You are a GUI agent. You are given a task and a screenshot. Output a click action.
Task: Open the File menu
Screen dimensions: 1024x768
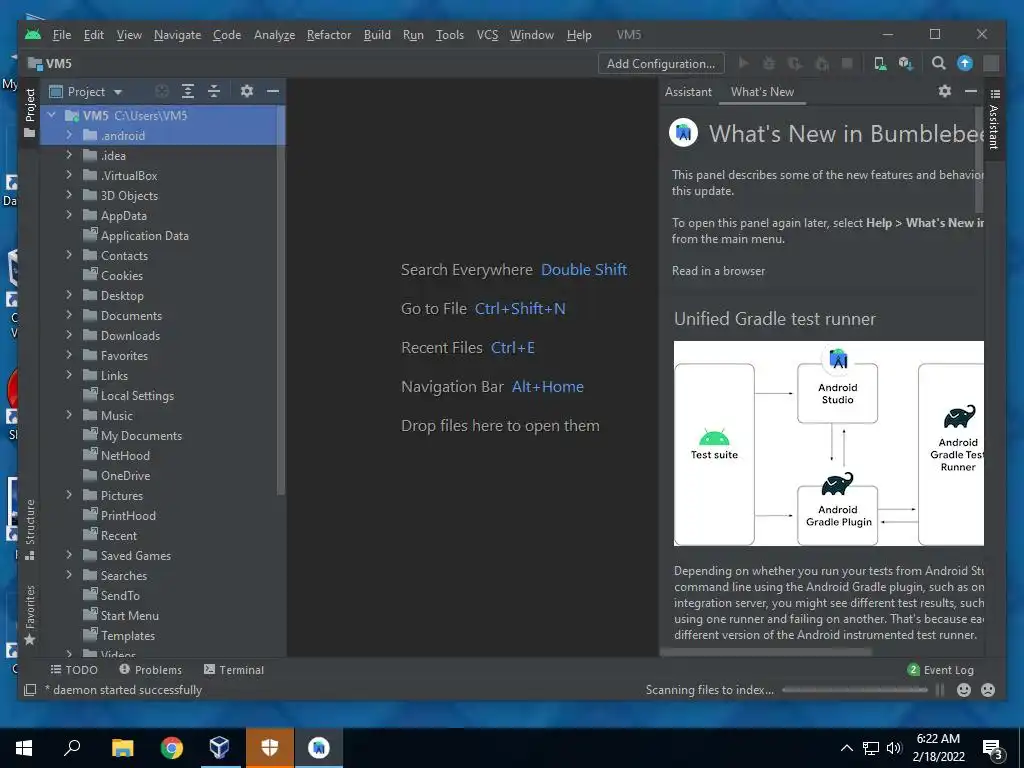click(x=62, y=35)
